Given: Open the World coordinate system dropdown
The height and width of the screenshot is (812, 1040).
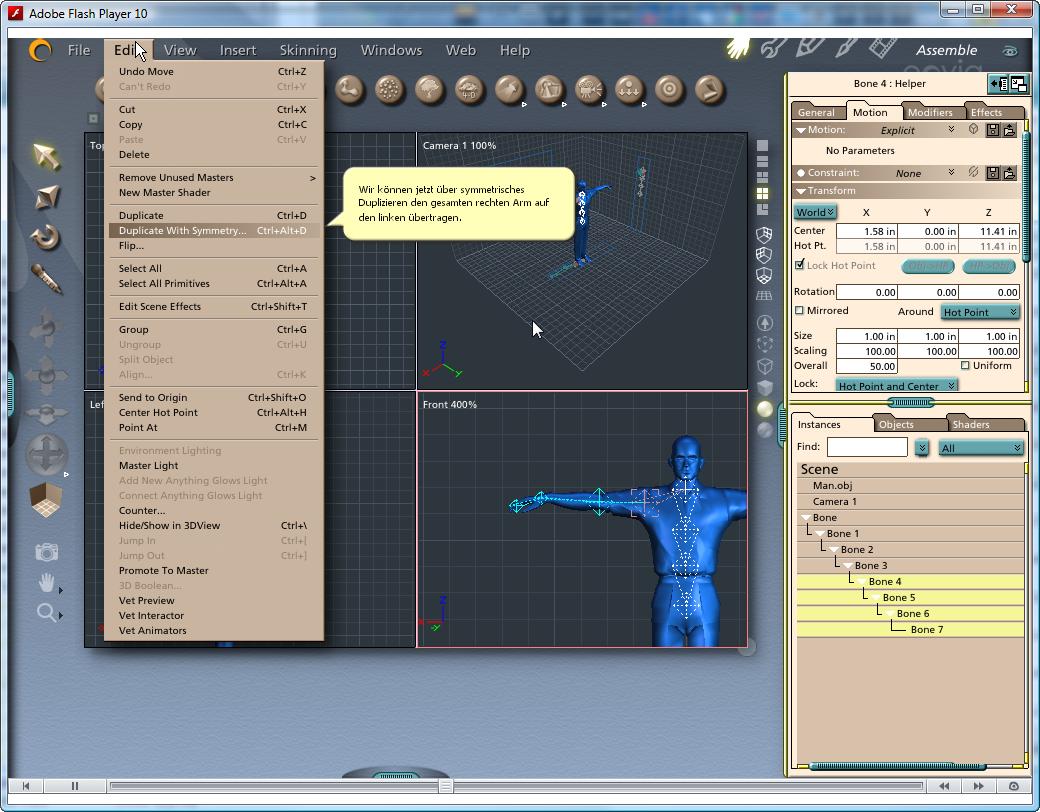Looking at the screenshot, I should pyautogui.click(x=815, y=212).
